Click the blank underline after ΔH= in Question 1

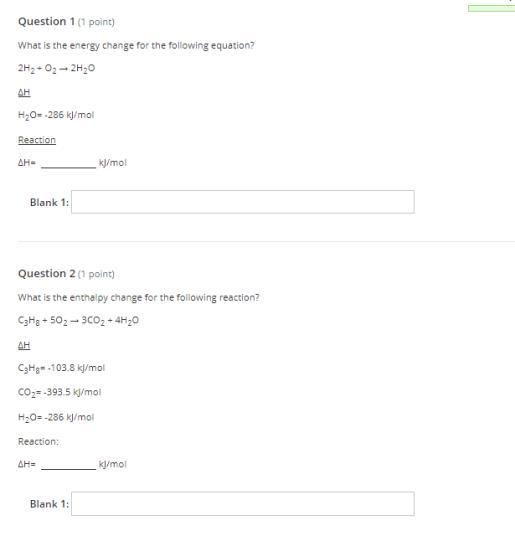tap(68, 167)
